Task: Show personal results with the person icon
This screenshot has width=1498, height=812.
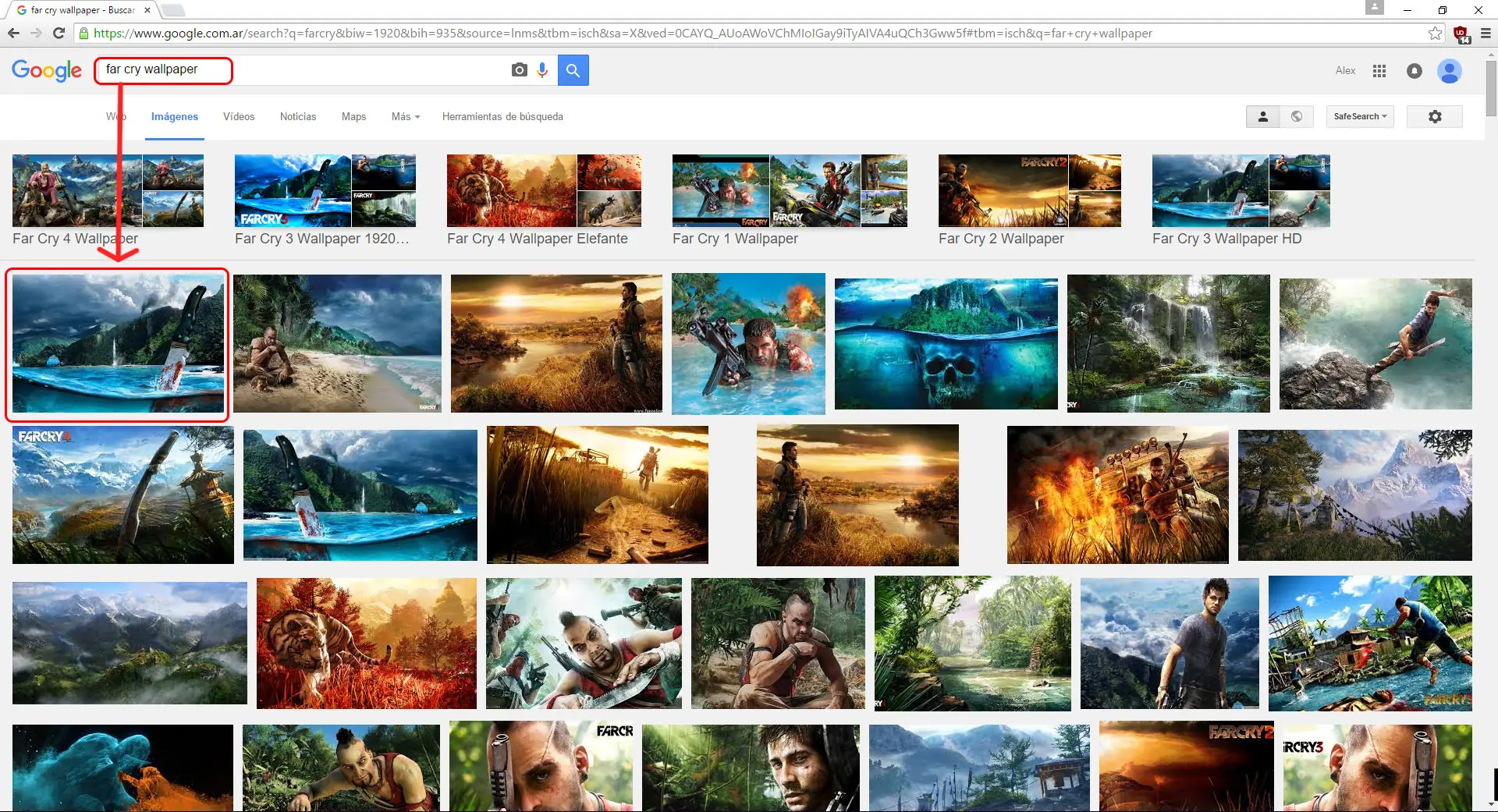Action: click(x=1263, y=116)
